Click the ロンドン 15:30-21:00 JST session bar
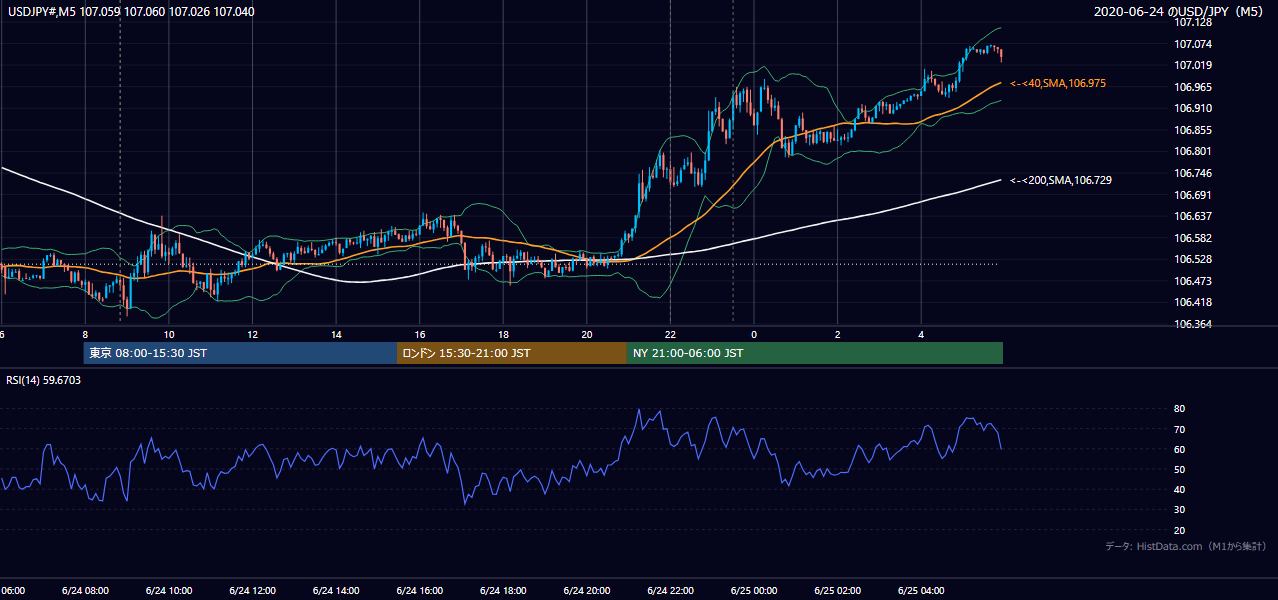The width and height of the screenshot is (1278, 600). pyautogui.click(x=512, y=353)
